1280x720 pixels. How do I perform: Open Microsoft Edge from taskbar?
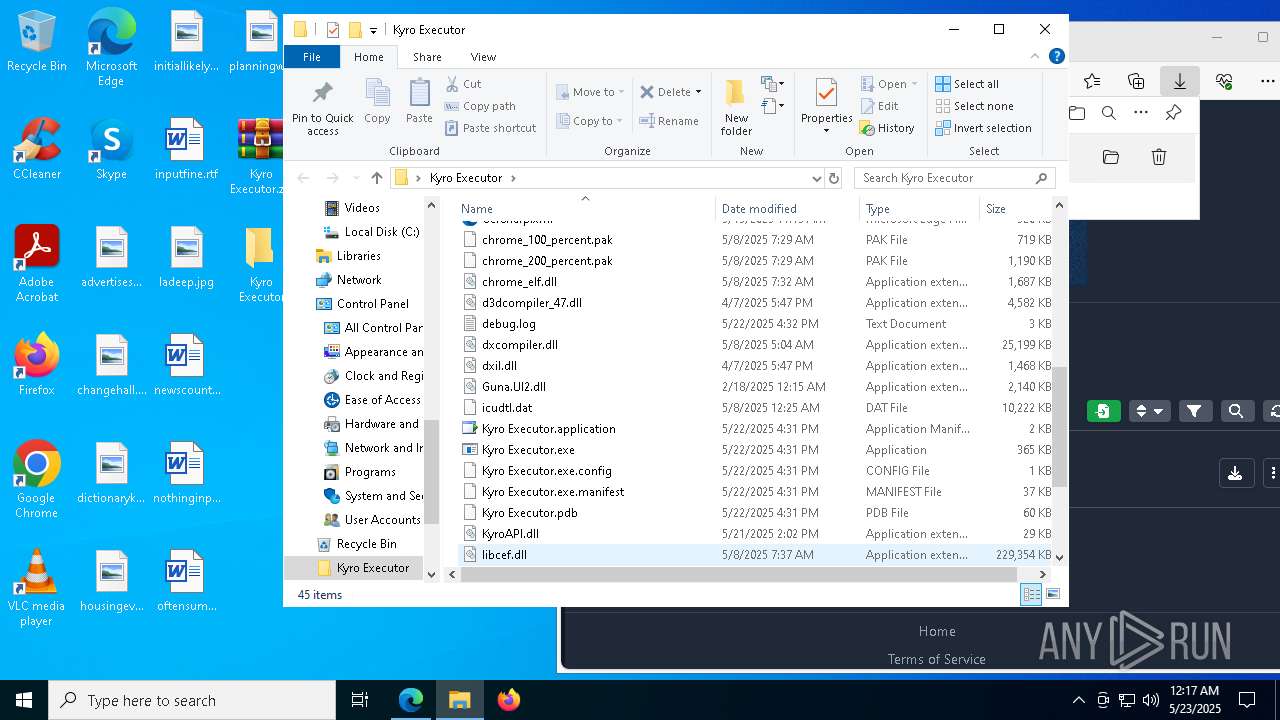[411, 700]
